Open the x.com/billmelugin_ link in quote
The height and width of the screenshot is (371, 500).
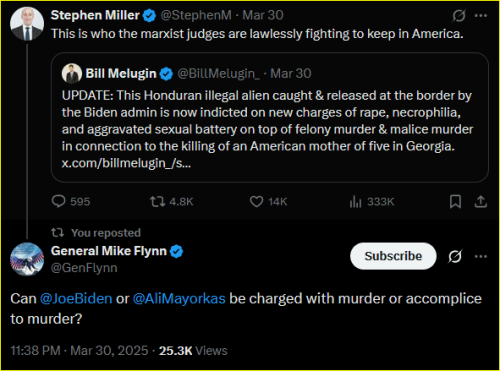[126, 163]
